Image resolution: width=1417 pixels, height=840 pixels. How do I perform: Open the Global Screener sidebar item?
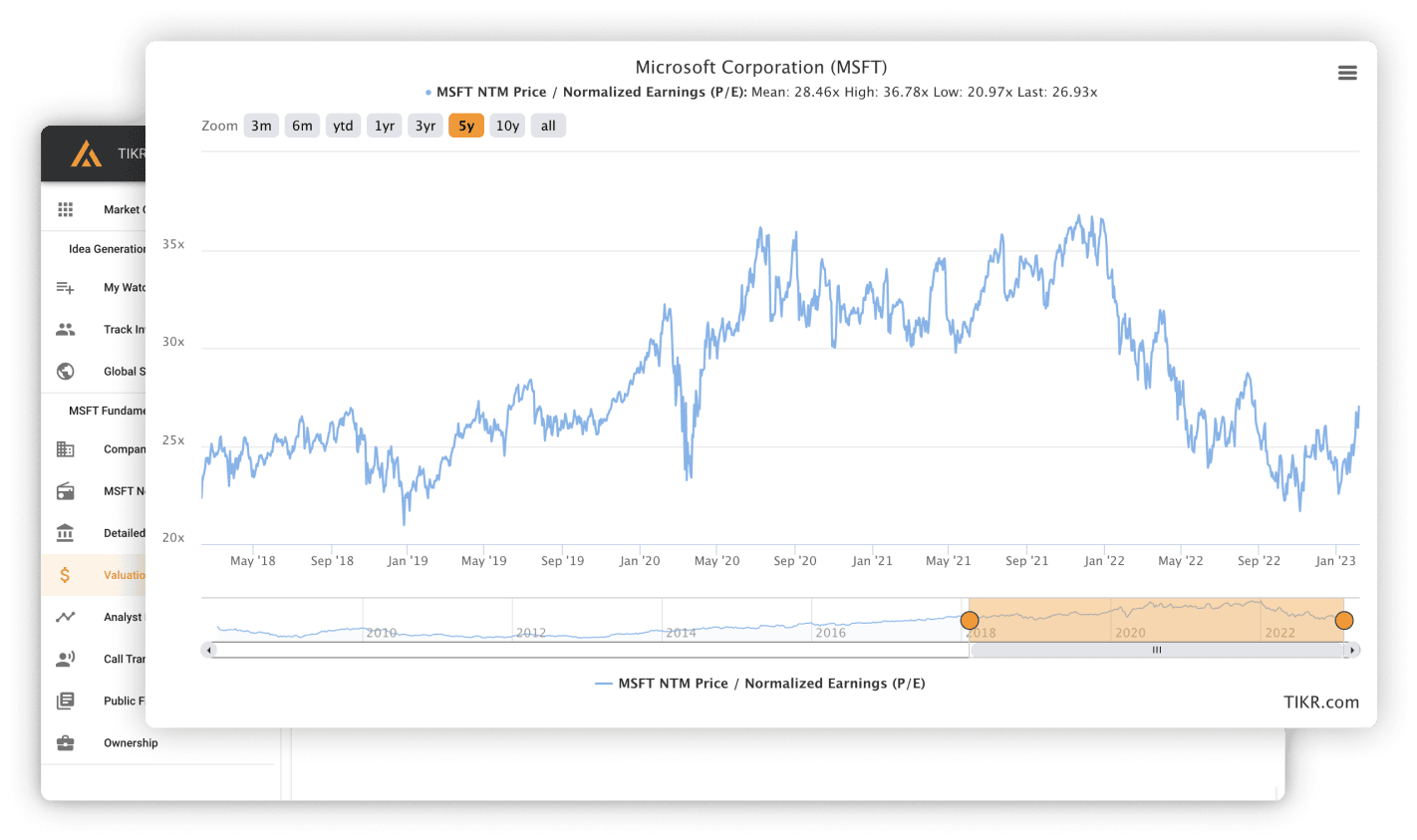[94, 372]
